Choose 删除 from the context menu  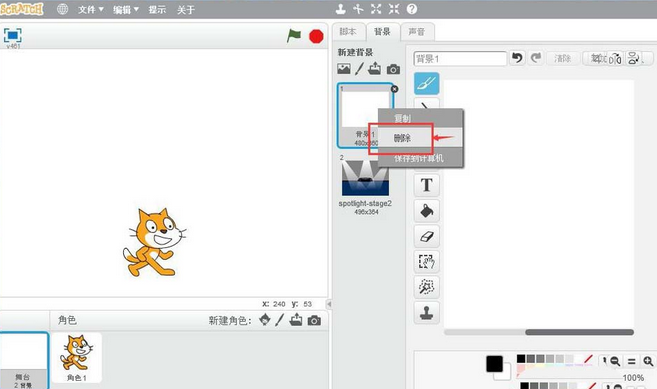(x=421, y=138)
